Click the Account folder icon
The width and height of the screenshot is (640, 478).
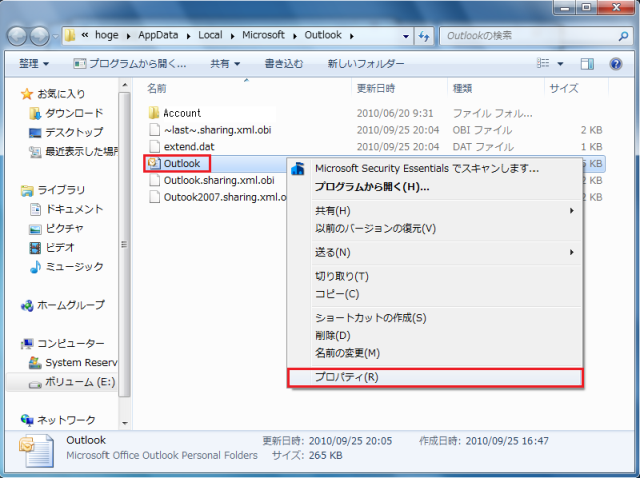(x=154, y=113)
